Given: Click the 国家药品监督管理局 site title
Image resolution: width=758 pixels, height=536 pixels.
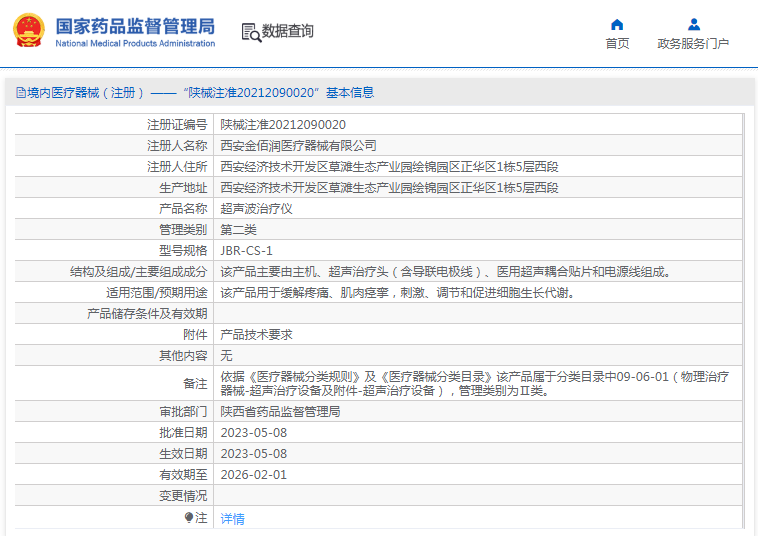Looking at the screenshot, I should [x=135, y=26].
